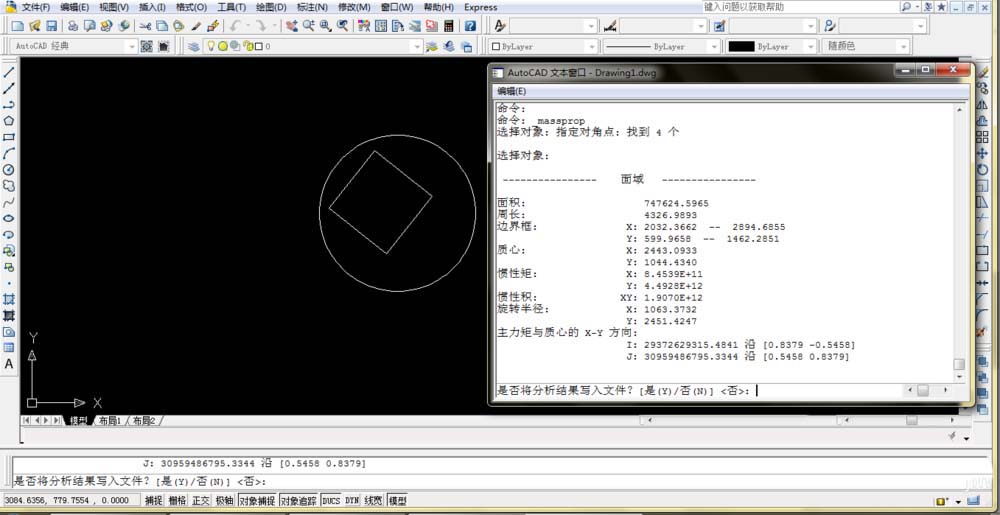Toggle 对象捕捉 object snap in status bar
The width and height of the screenshot is (1000, 515).
point(257,501)
